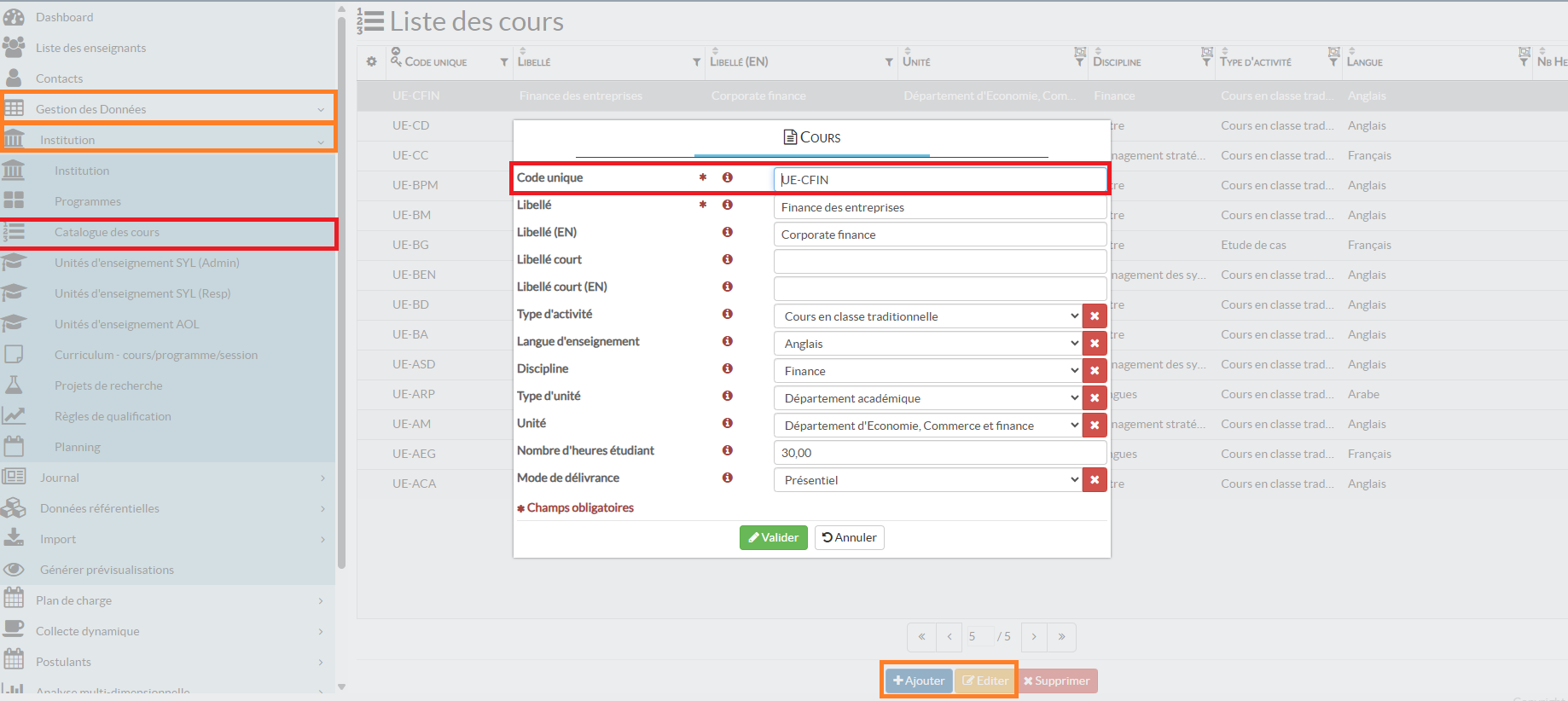Open Programmes from the sidebar menu
The height and width of the screenshot is (701, 1568).
point(87,201)
